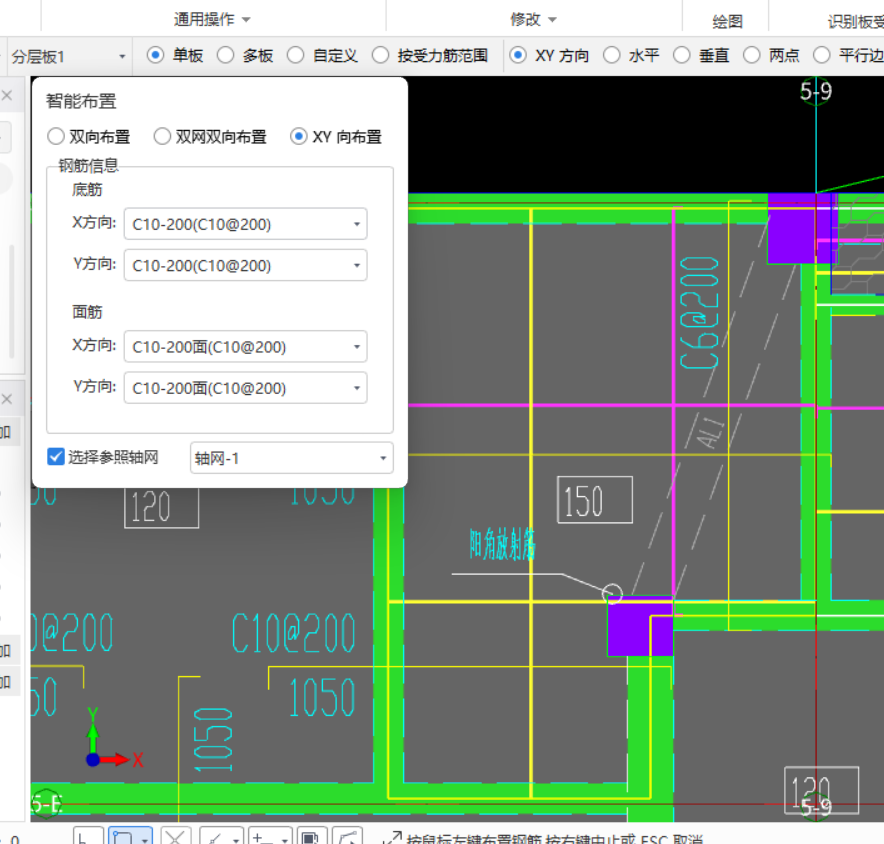884x844 pixels.
Task: Close the lower left side panel
Action: pos(7,399)
